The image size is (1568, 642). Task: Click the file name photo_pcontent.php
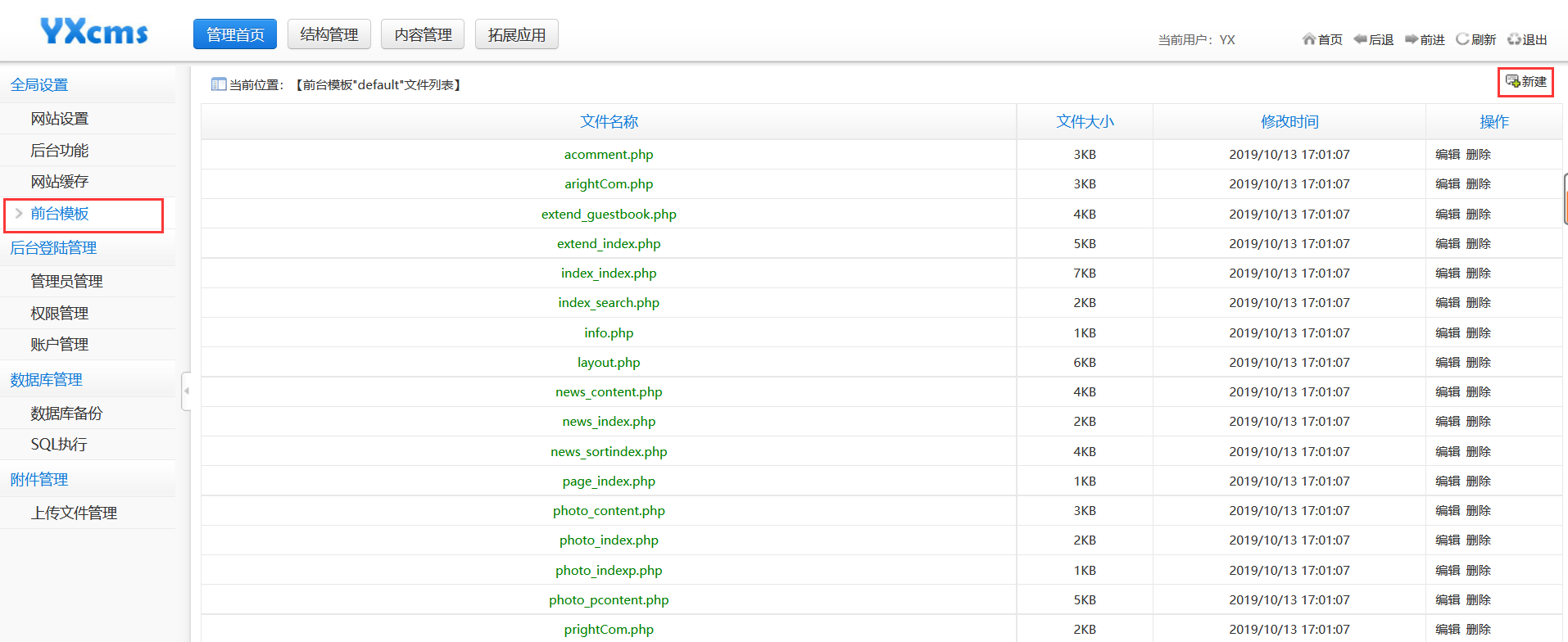click(x=609, y=600)
